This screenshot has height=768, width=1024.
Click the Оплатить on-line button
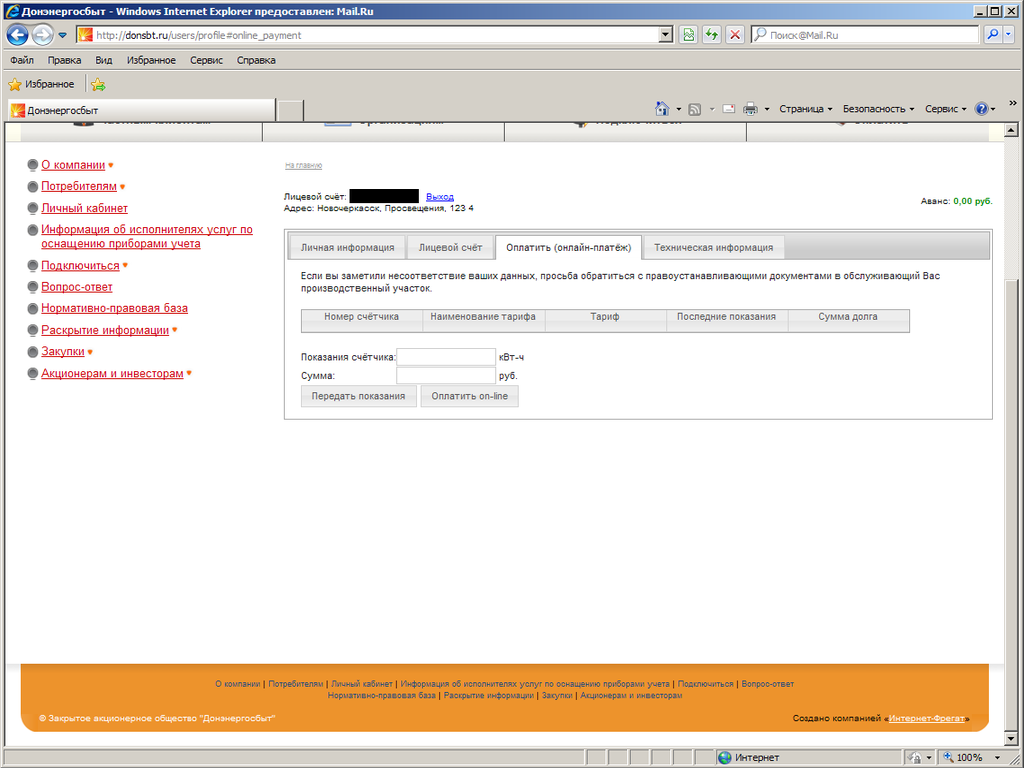coord(470,396)
